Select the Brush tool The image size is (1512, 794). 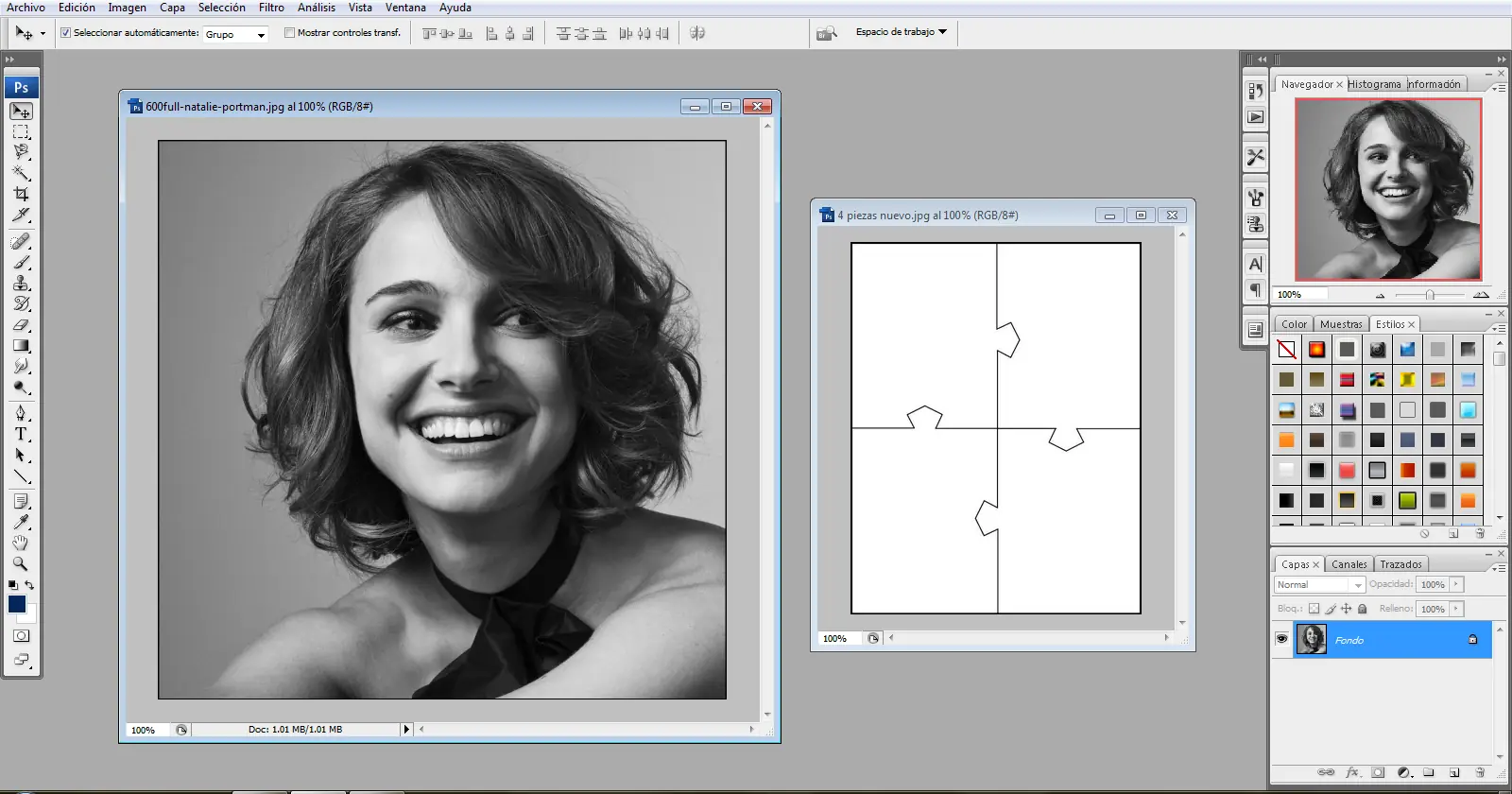point(21,263)
